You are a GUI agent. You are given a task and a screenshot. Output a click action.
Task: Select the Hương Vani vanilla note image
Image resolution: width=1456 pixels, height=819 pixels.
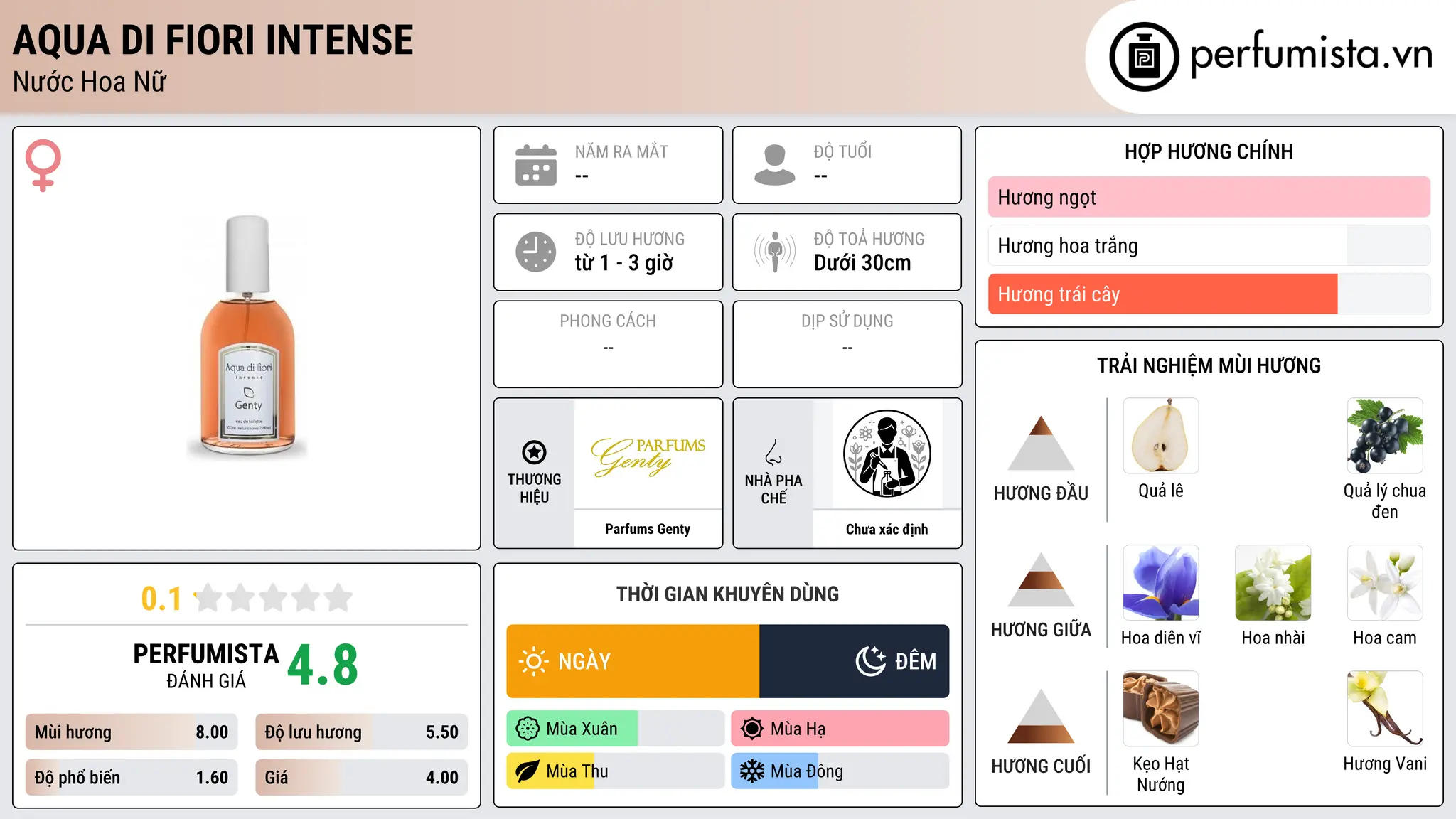pos(1385,709)
